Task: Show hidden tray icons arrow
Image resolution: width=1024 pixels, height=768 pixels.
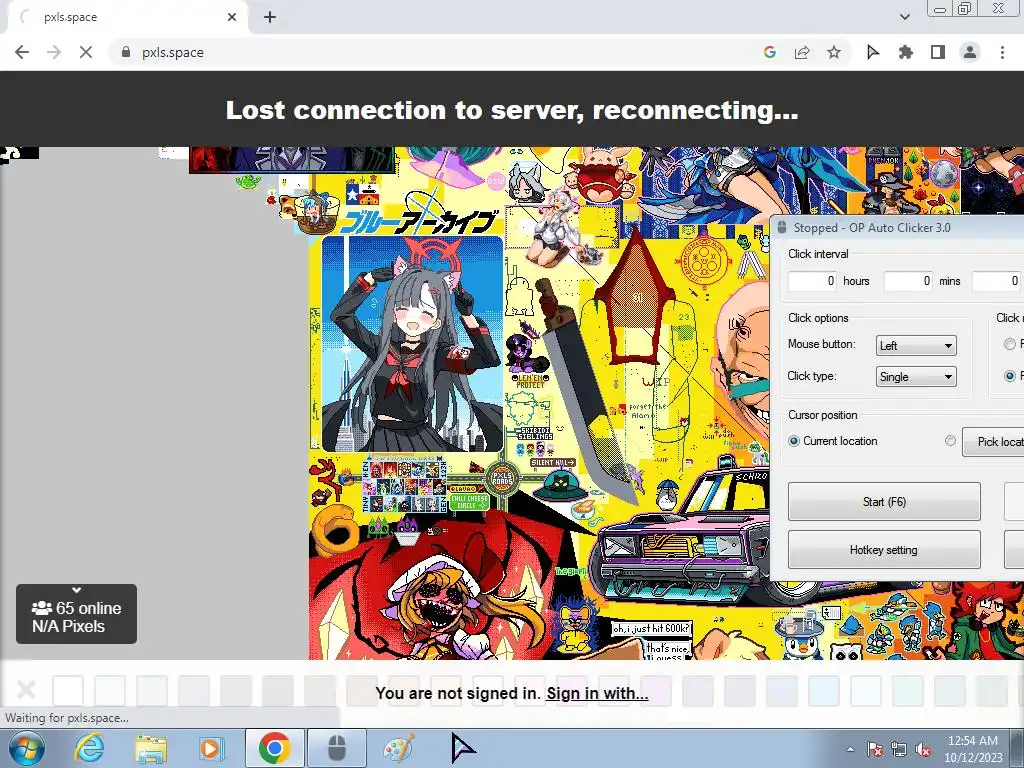Action: point(850,749)
